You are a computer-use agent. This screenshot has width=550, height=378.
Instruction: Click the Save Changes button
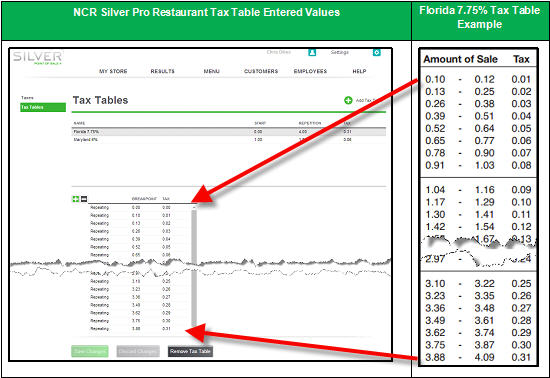[90, 351]
